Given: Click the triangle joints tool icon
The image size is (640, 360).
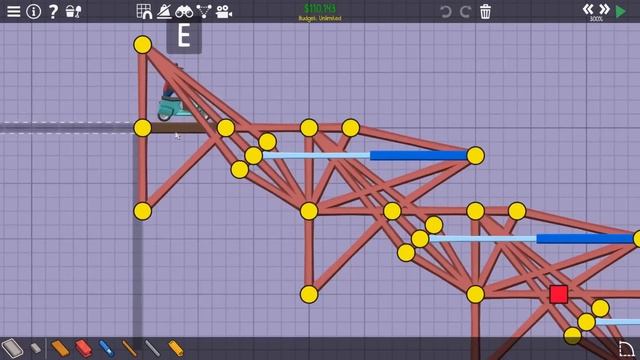Looking at the screenshot, I should (204, 11).
